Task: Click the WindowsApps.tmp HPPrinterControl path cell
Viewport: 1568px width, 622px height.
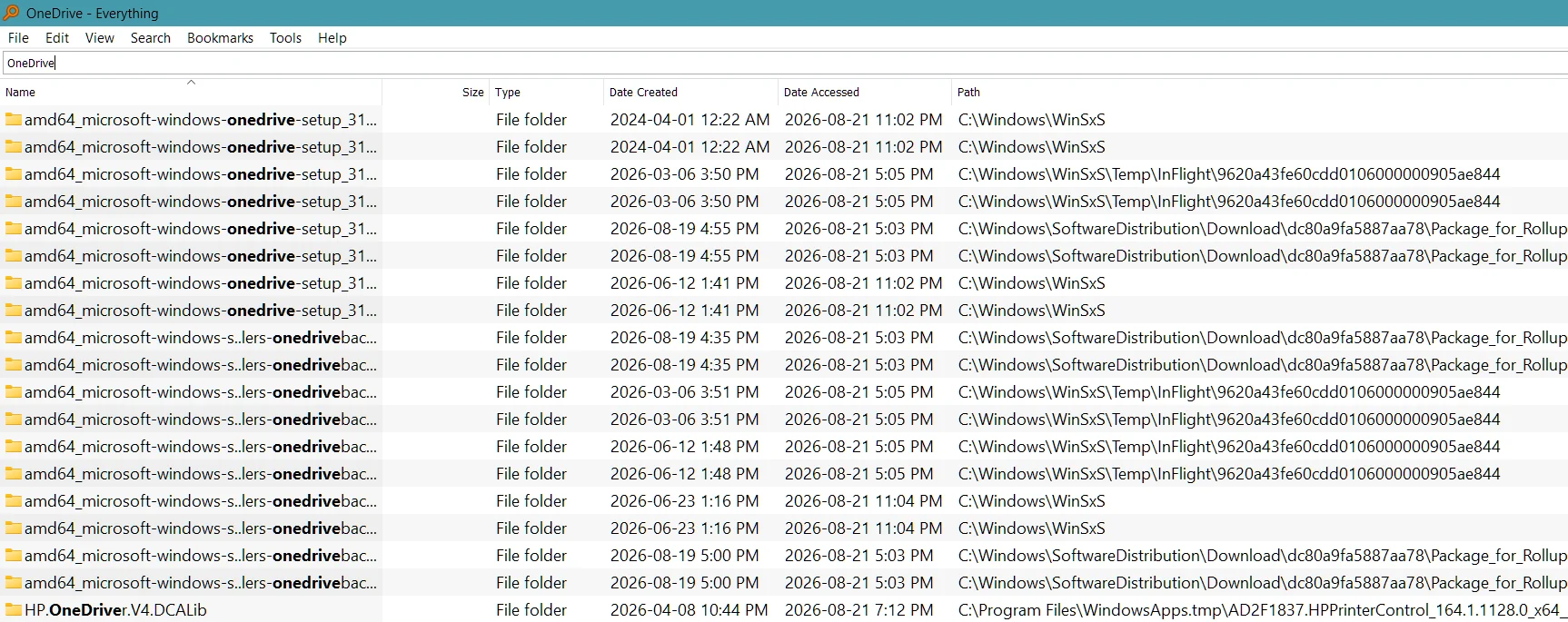Action: pos(1263,610)
